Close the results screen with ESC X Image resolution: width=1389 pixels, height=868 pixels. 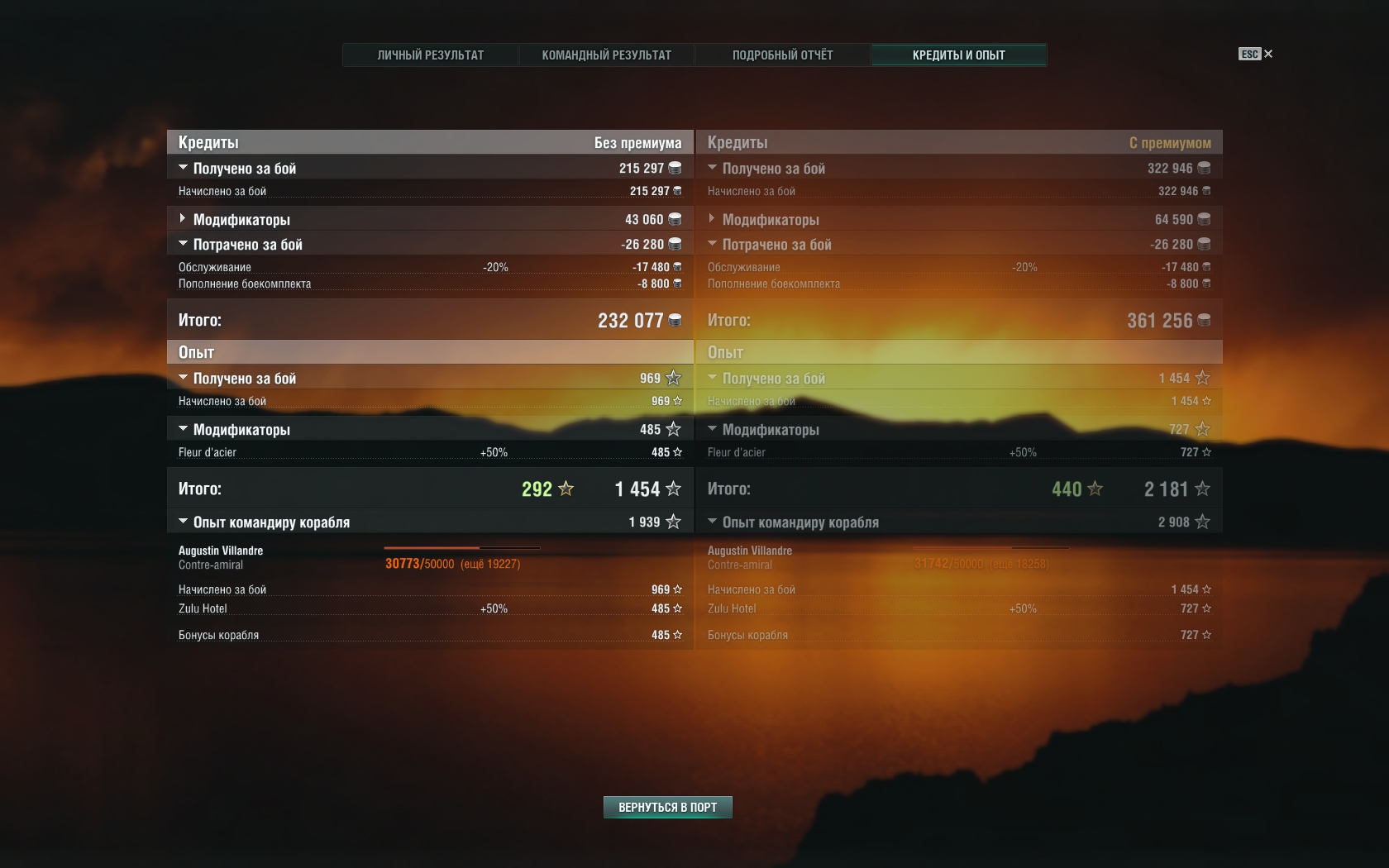point(1256,54)
